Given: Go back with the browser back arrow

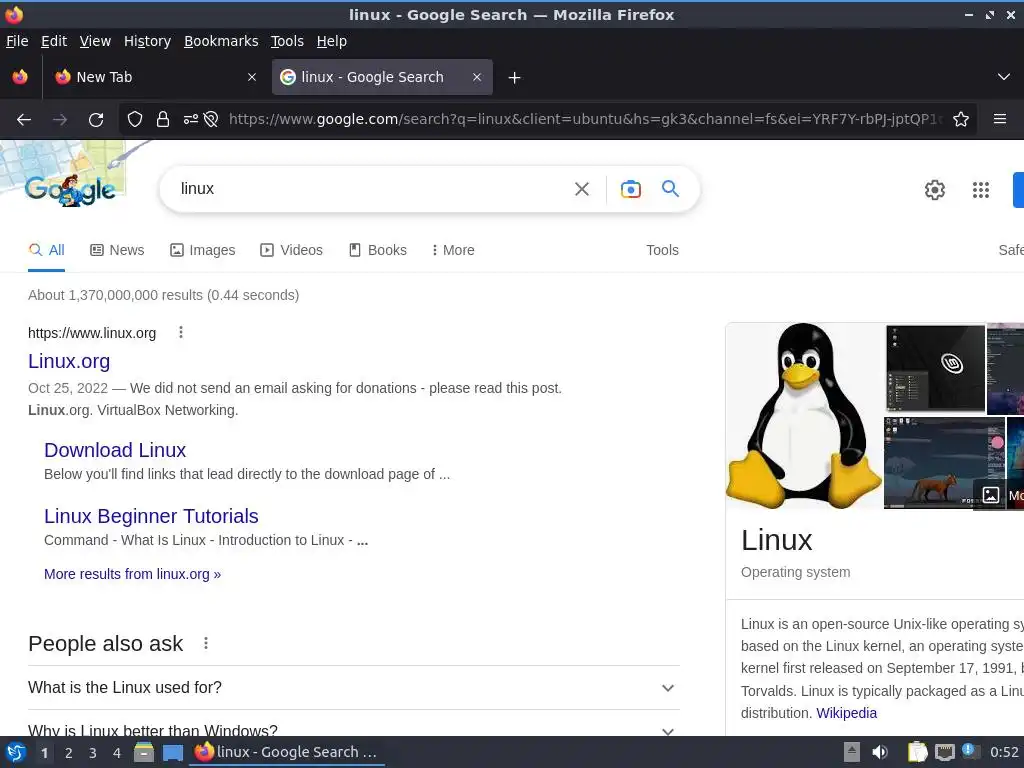Looking at the screenshot, I should point(24,120).
